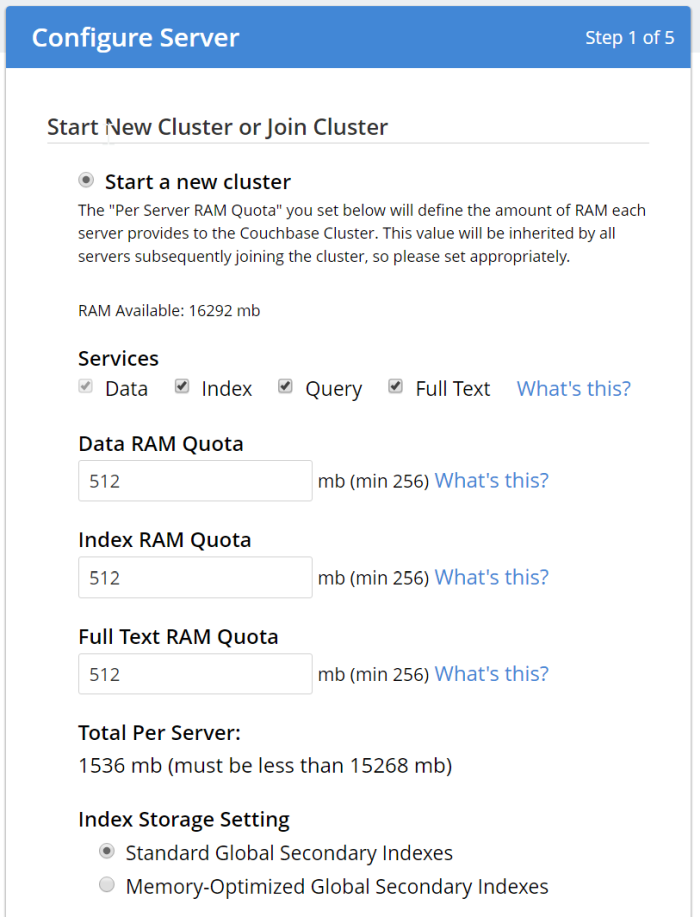Screen dimensions: 700x917
Task: Click the "Step 1 of 5" indicator
Action: tap(631, 37)
